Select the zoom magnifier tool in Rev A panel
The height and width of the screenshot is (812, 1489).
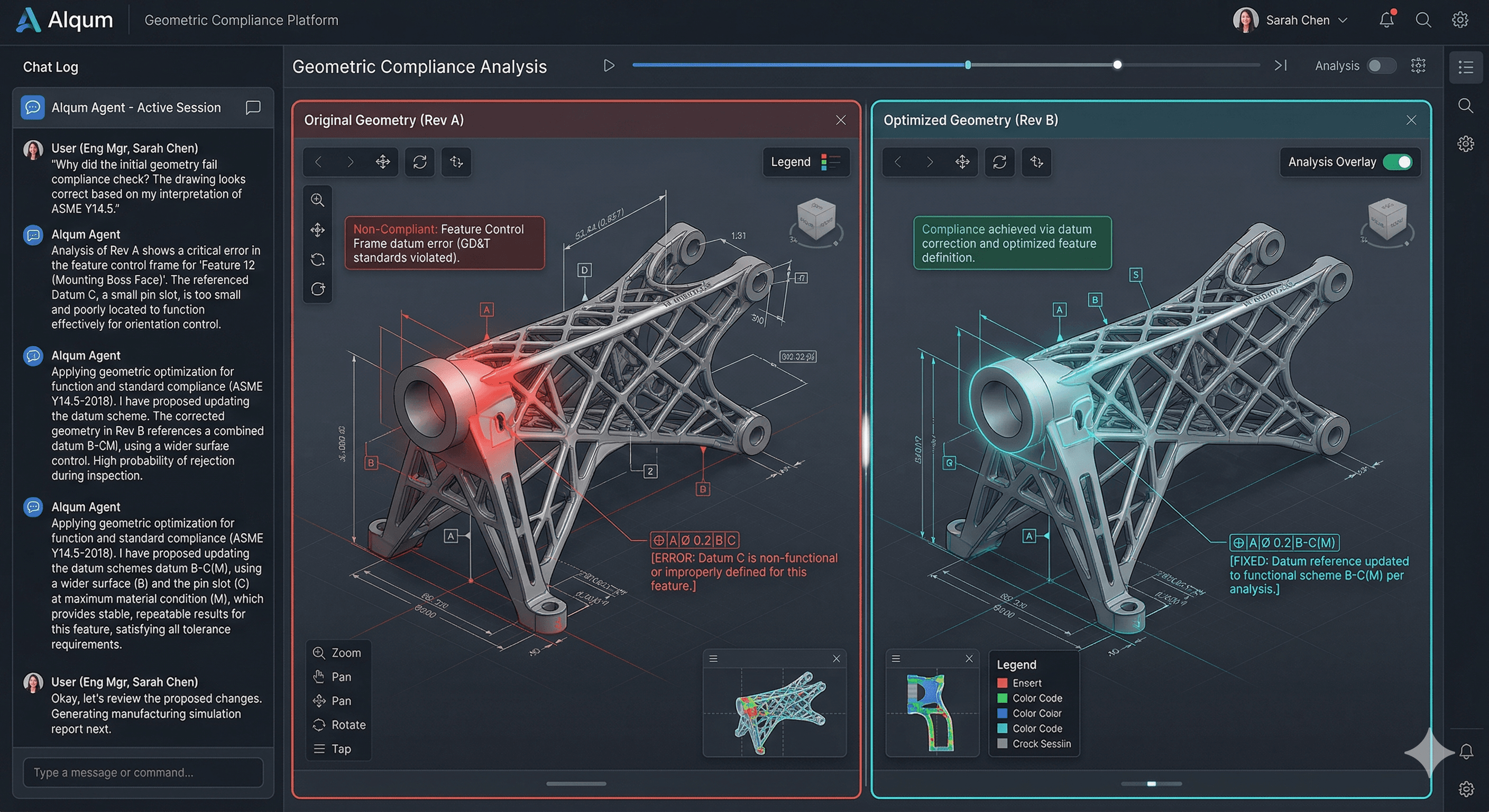point(318,199)
